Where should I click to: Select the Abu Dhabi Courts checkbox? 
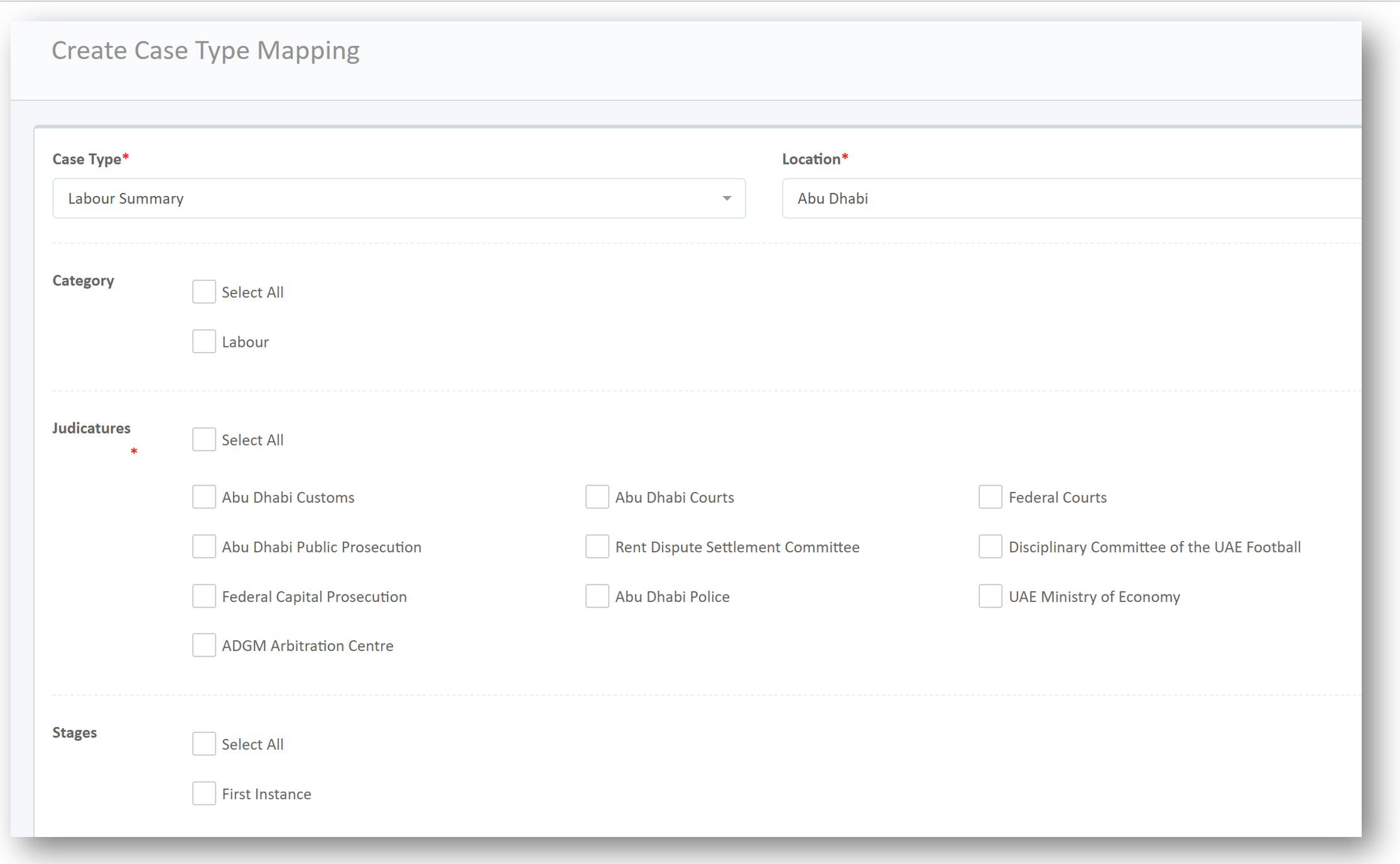597,497
